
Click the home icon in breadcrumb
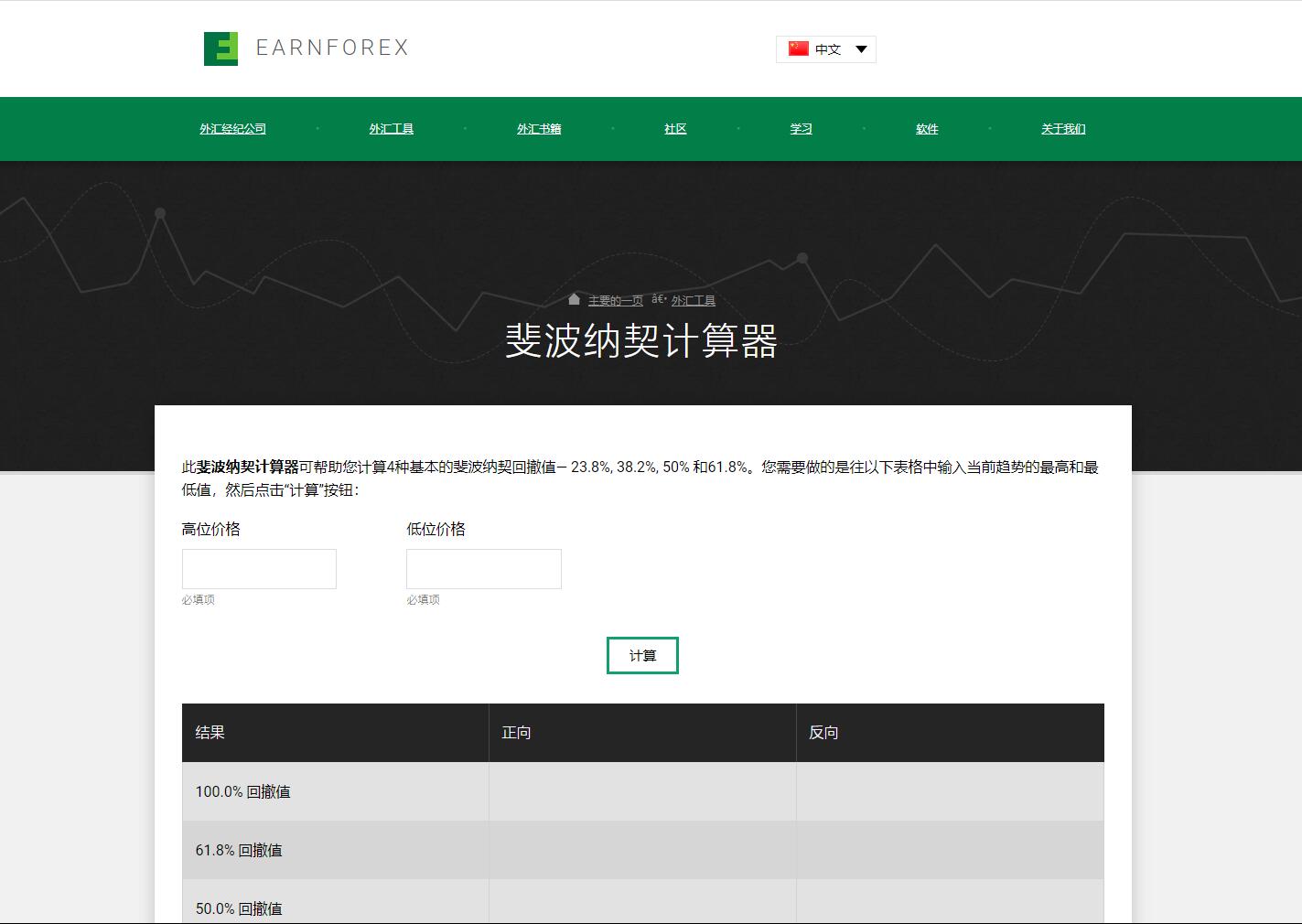pyautogui.click(x=574, y=299)
